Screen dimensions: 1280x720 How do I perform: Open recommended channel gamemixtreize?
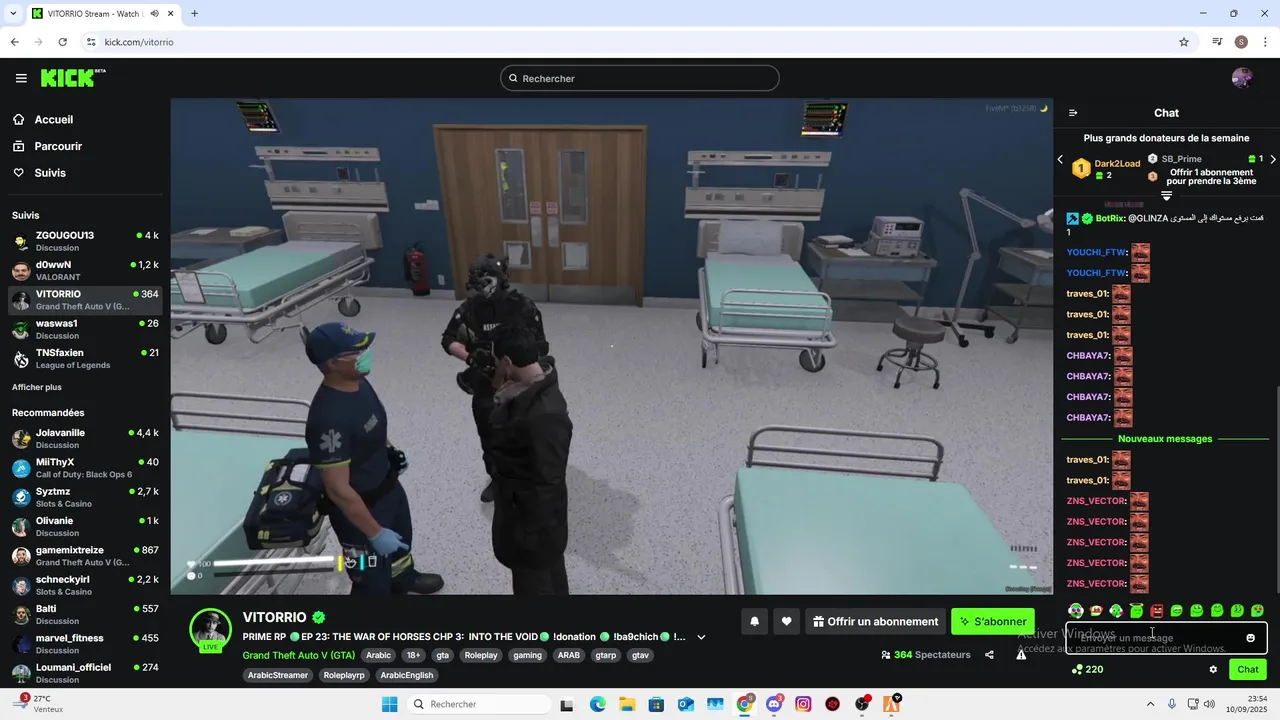pos(85,556)
